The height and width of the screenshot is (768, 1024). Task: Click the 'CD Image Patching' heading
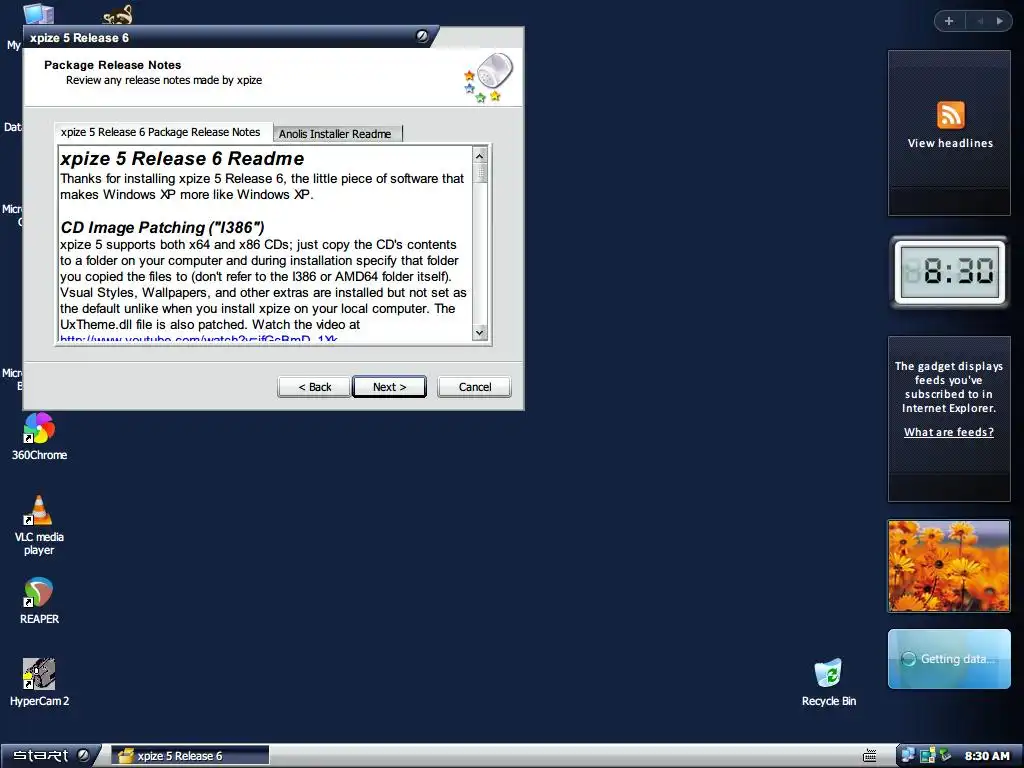click(162, 227)
